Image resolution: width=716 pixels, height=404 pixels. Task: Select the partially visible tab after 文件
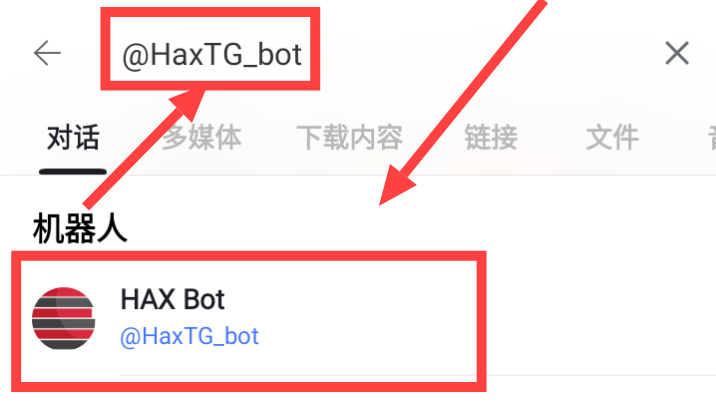[712, 137]
